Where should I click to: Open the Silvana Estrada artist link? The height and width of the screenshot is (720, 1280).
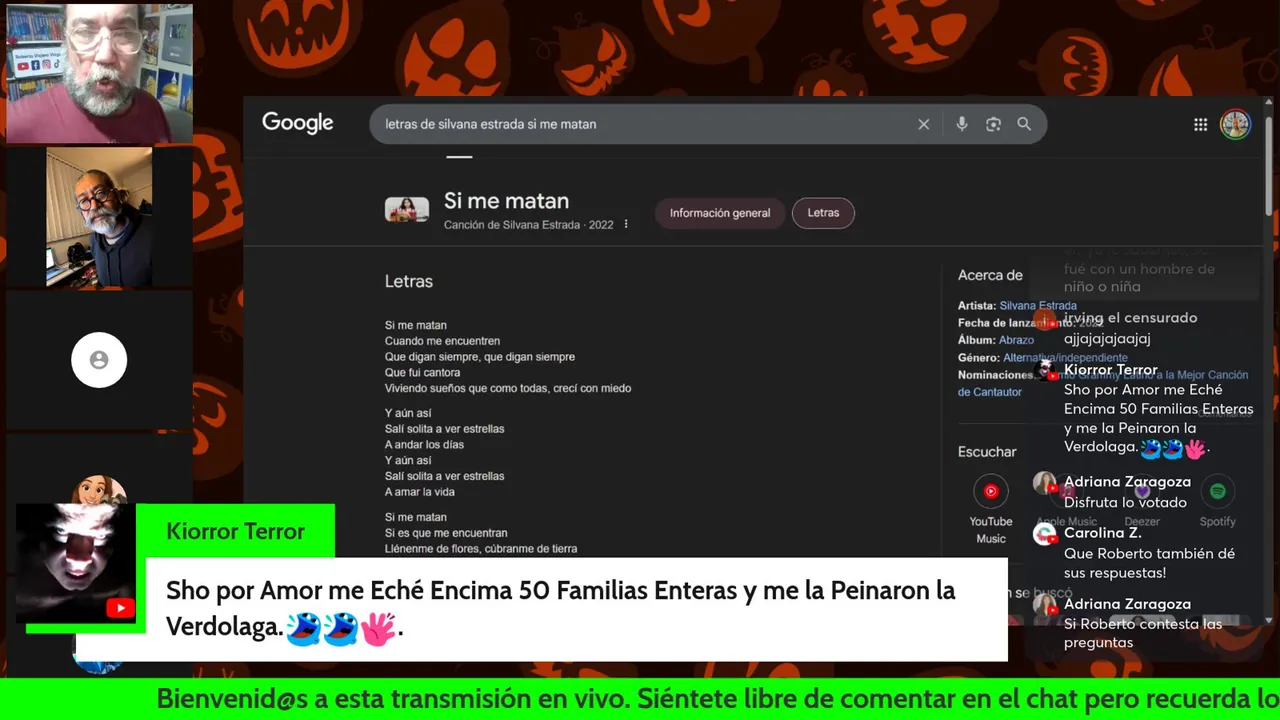click(x=1038, y=305)
